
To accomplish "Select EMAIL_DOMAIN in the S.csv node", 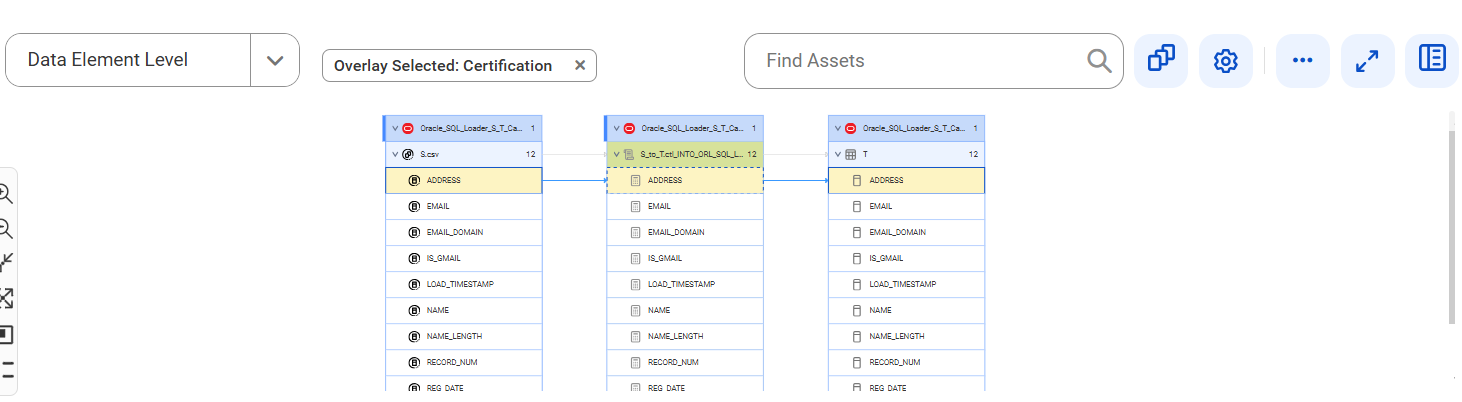I will click(x=464, y=232).
